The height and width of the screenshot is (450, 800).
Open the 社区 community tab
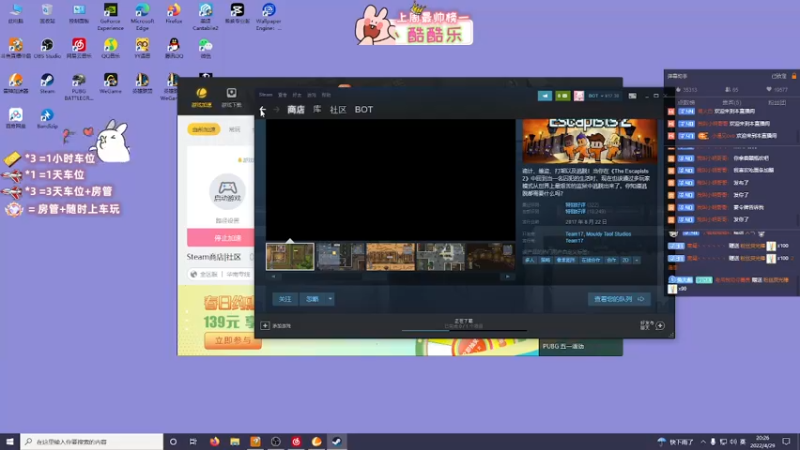pos(338,110)
